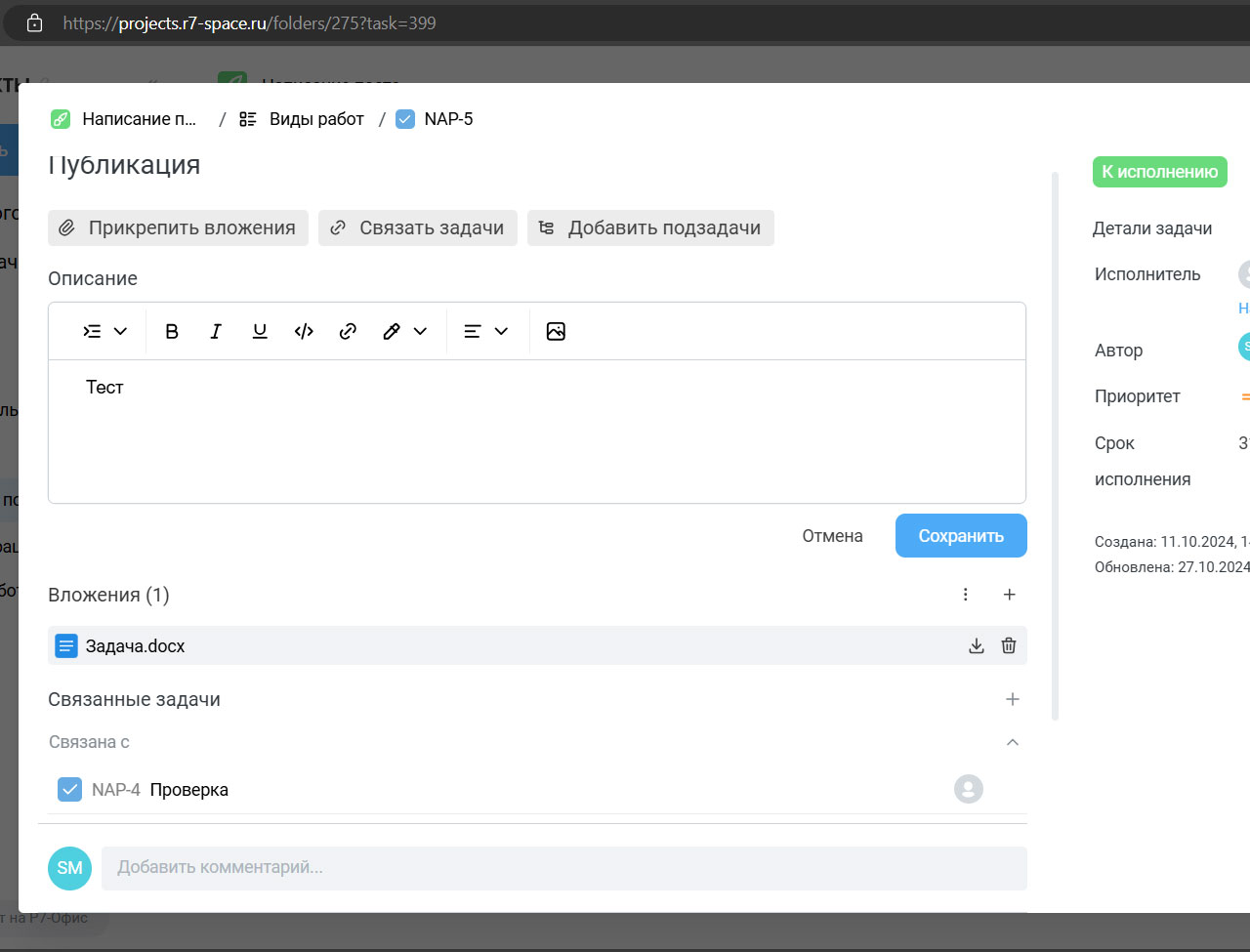1250x952 pixels.
Task: Click the SM user avatar
Action: click(70, 868)
